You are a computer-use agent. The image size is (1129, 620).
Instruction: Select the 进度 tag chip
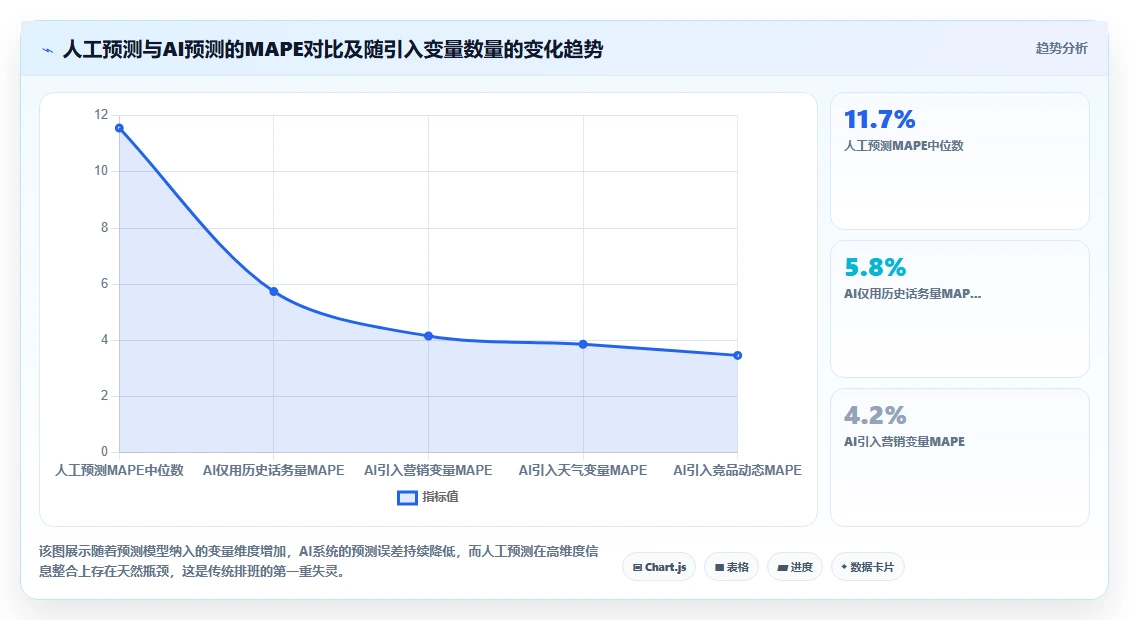(x=795, y=567)
